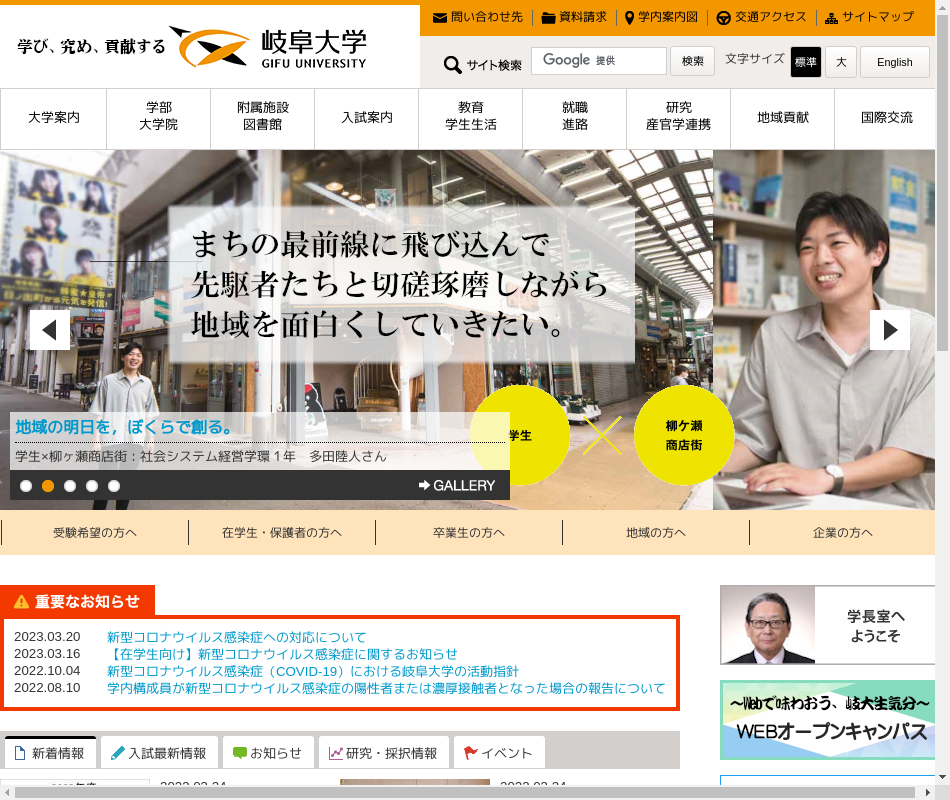This screenshot has width=950, height=800.
Task: Open 【在学生向け】新型コロナウイルス感染症に関するお知らせ notice
Action: click(282, 654)
